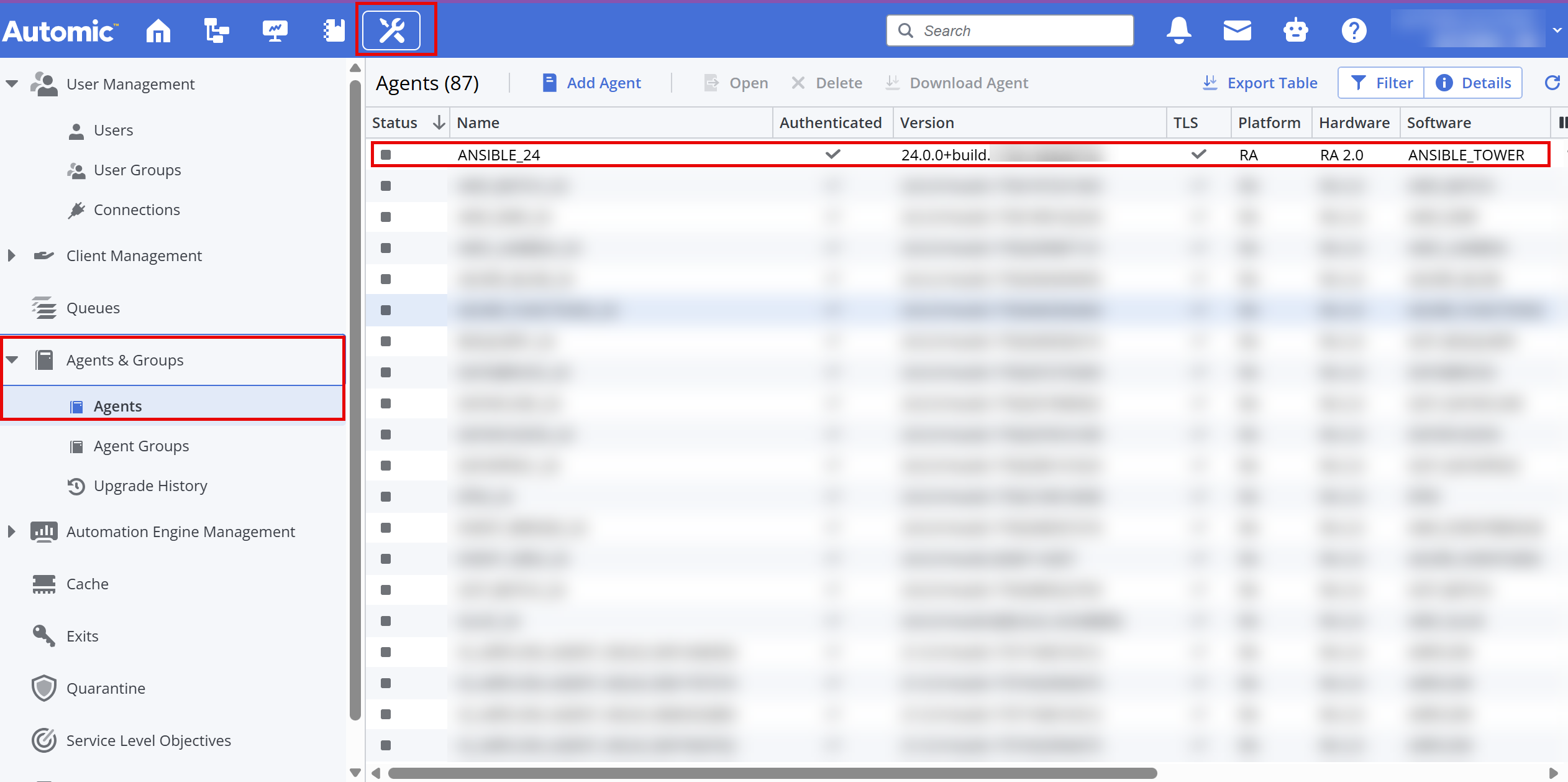1568x782 pixels.
Task: Open the Process Assembly perspective icon
Action: [216, 30]
